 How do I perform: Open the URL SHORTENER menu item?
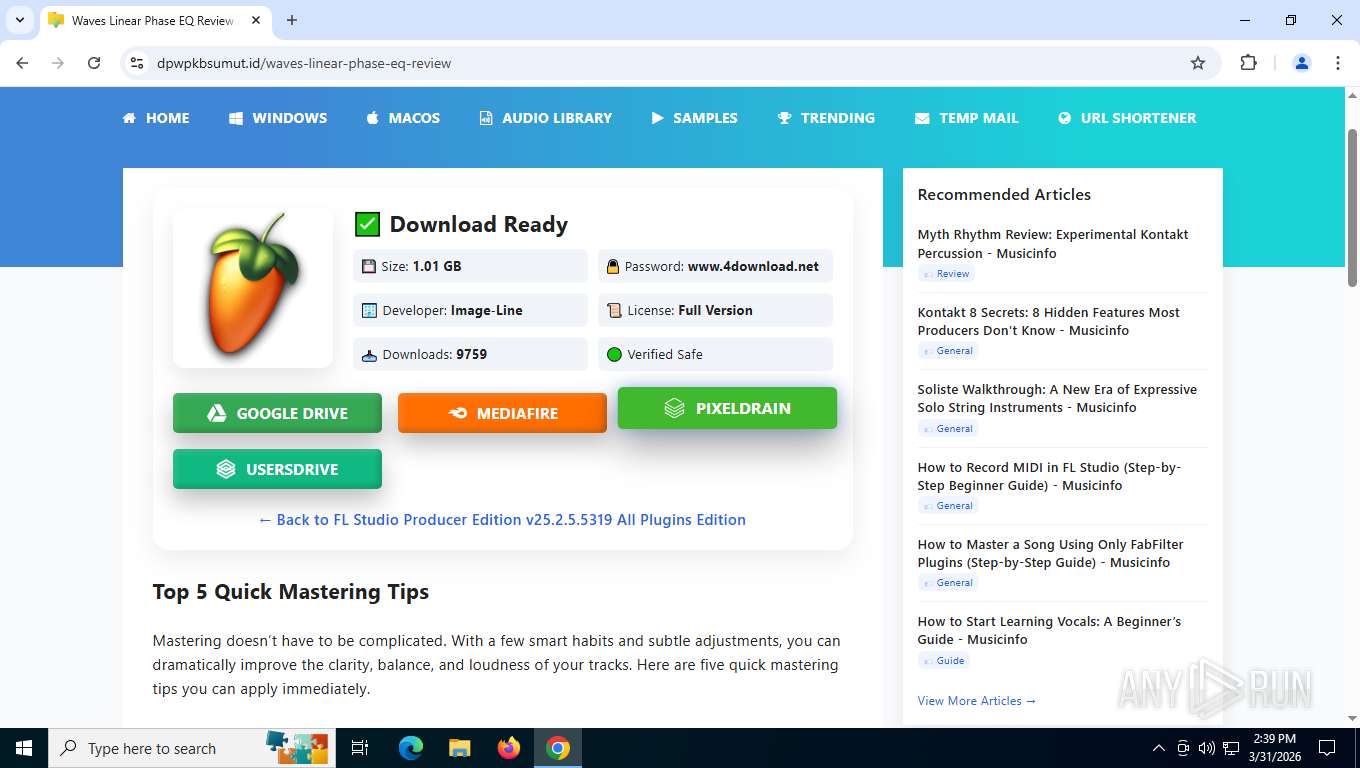(1126, 118)
